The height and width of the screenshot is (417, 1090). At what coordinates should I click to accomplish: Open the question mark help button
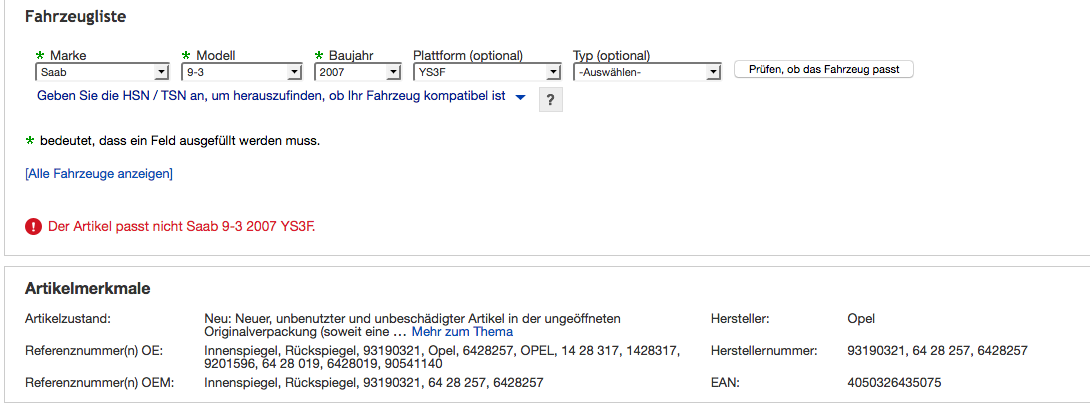(x=551, y=99)
